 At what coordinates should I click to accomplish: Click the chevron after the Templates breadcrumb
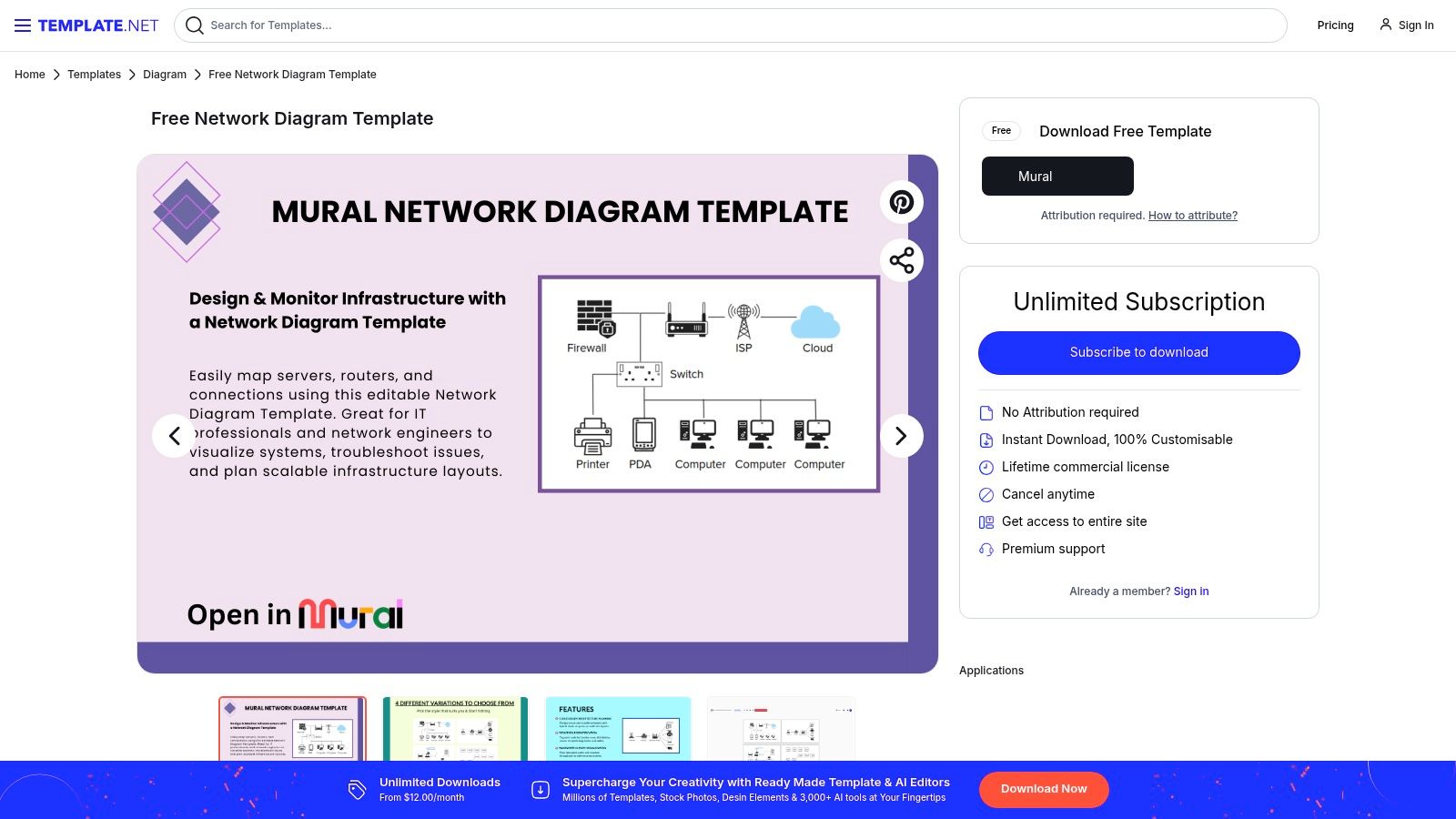coord(132,75)
